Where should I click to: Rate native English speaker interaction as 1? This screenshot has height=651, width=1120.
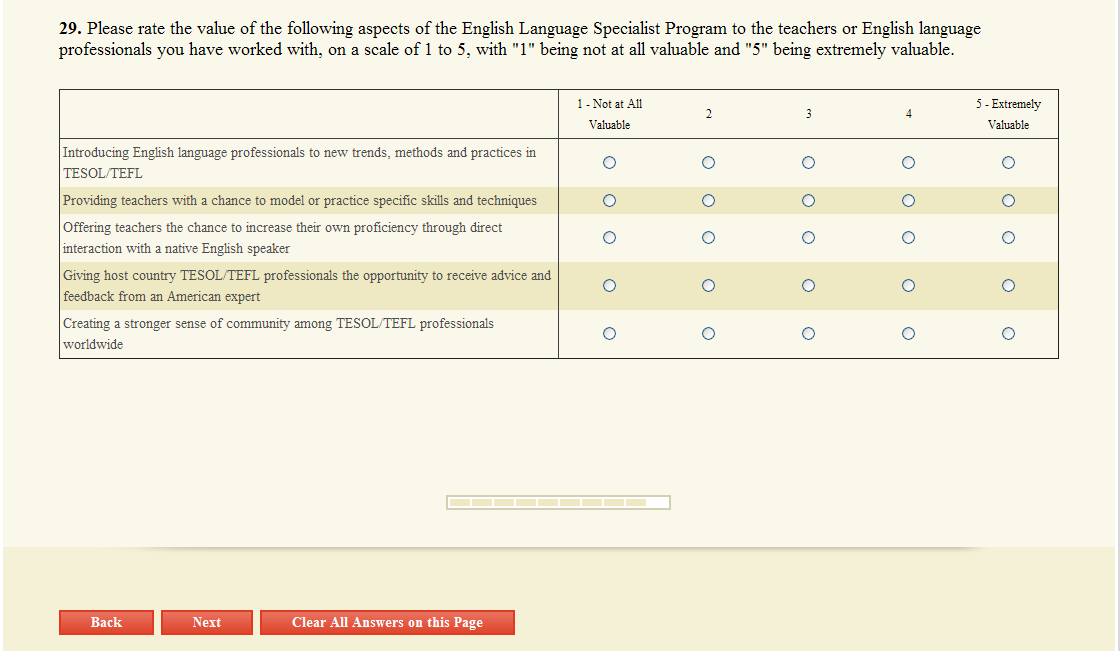pyautogui.click(x=609, y=238)
